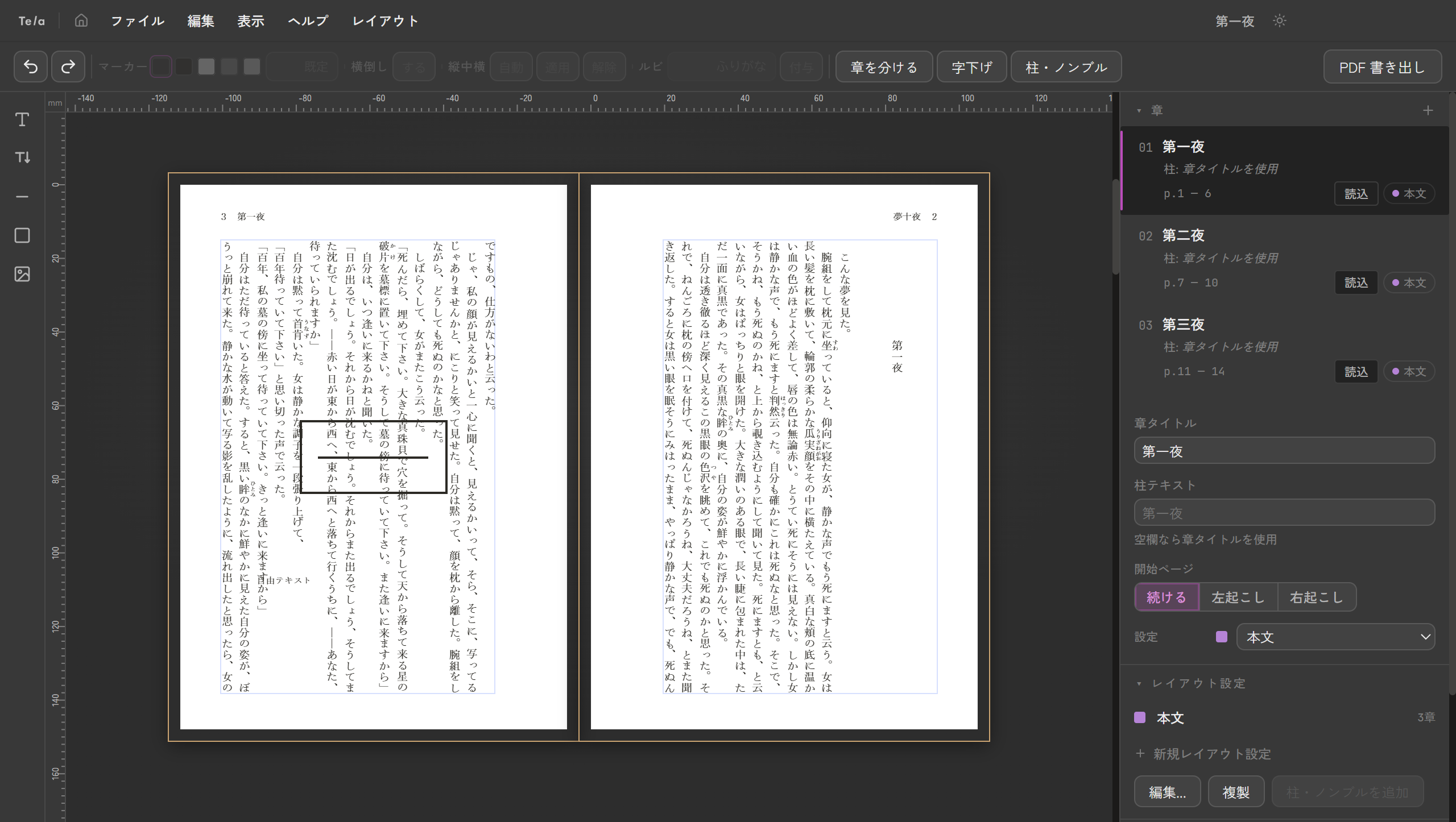The height and width of the screenshot is (822, 1456).
Task: Click the 章を分ける button
Action: 884,67
